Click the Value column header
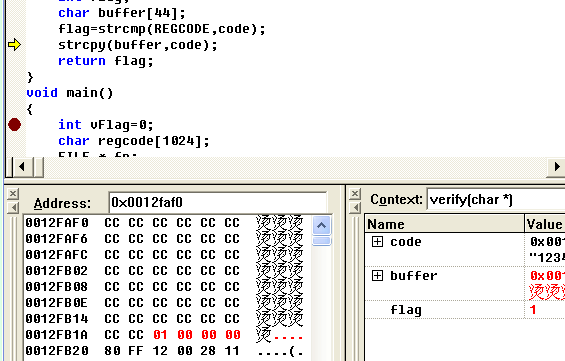Image resolution: width=565 pixels, height=361 pixels. click(544, 224)
